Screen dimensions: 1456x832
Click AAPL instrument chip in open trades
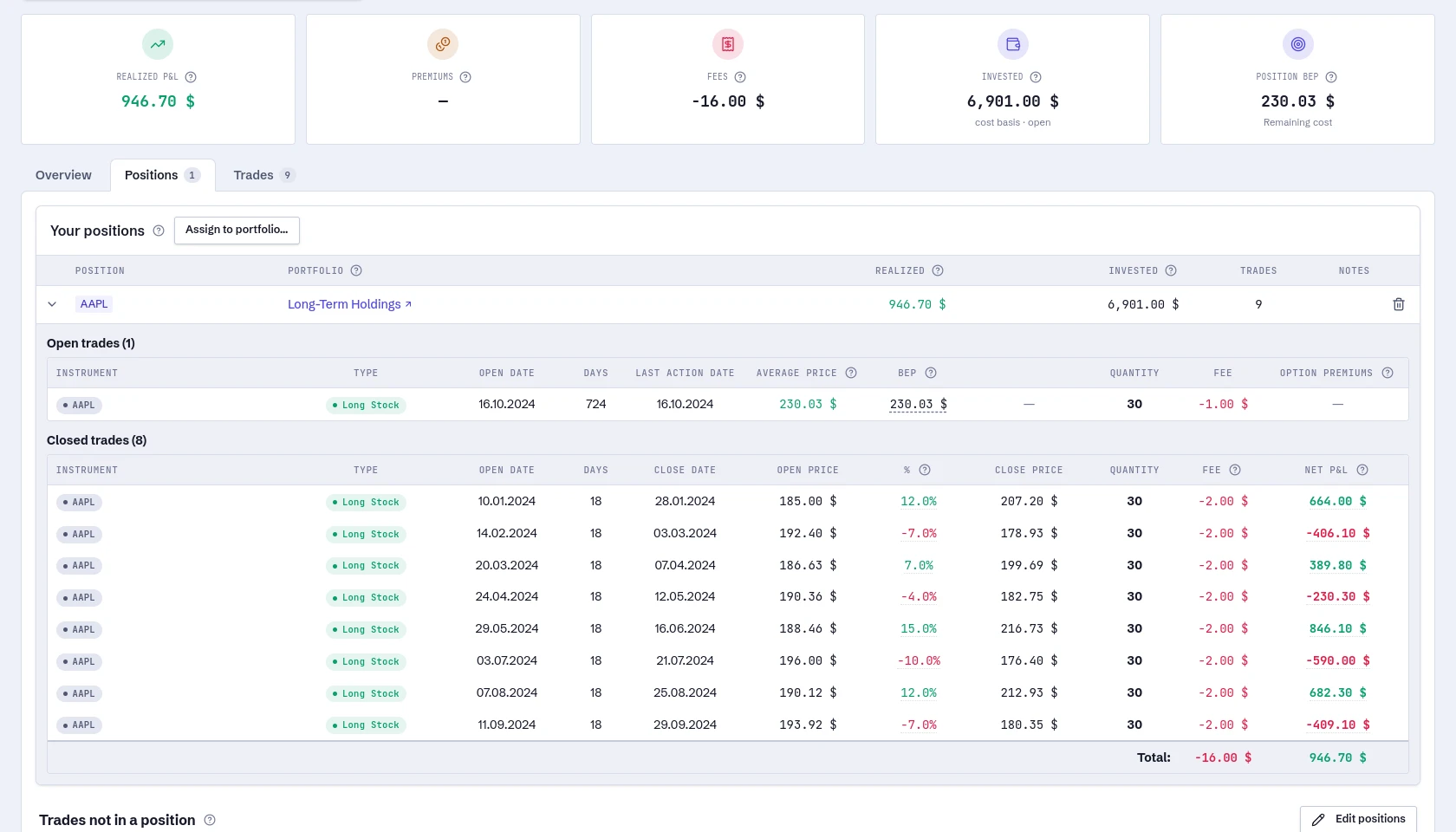click(x=80, y=405)
